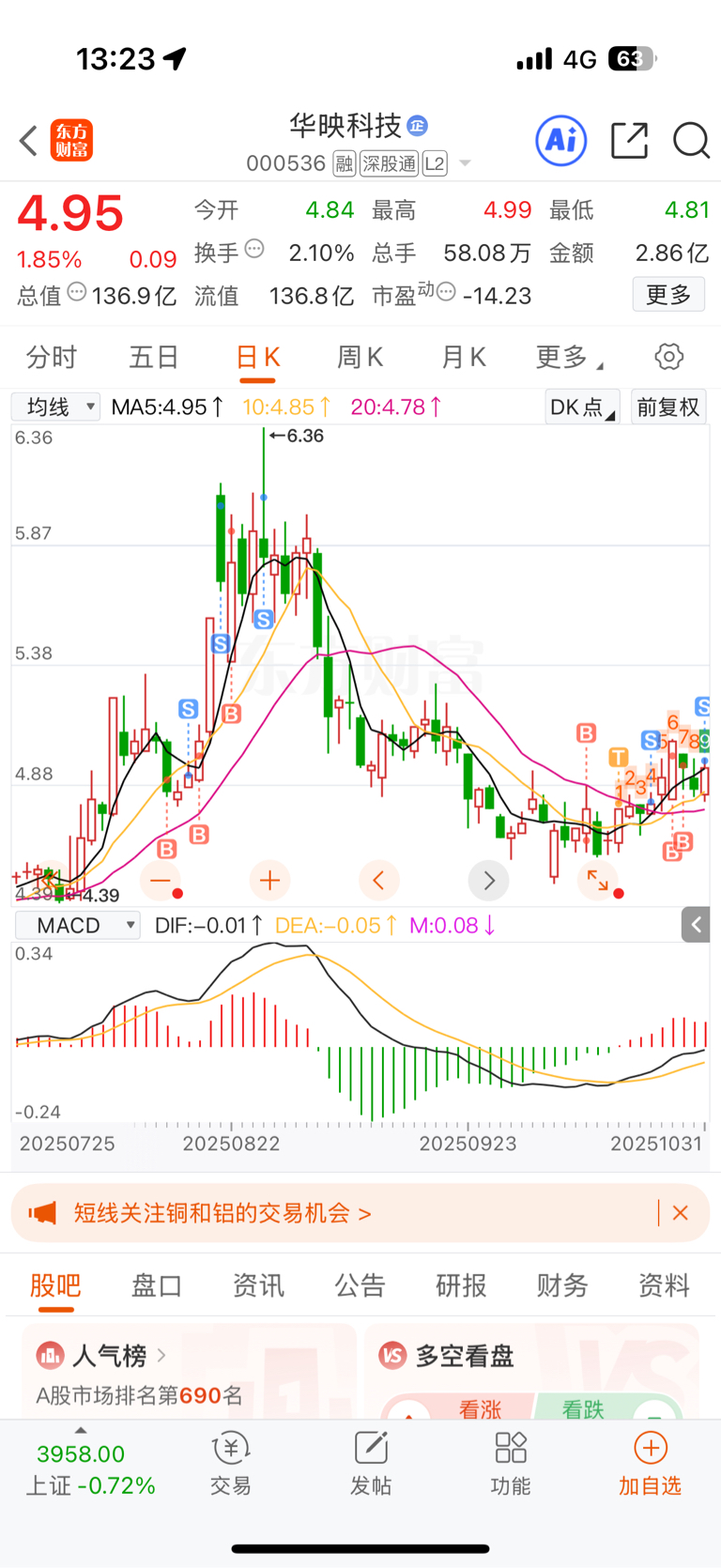Tap the 4.39 low price marker
This screenshot has width=721, height=1568.
[94, 895]
